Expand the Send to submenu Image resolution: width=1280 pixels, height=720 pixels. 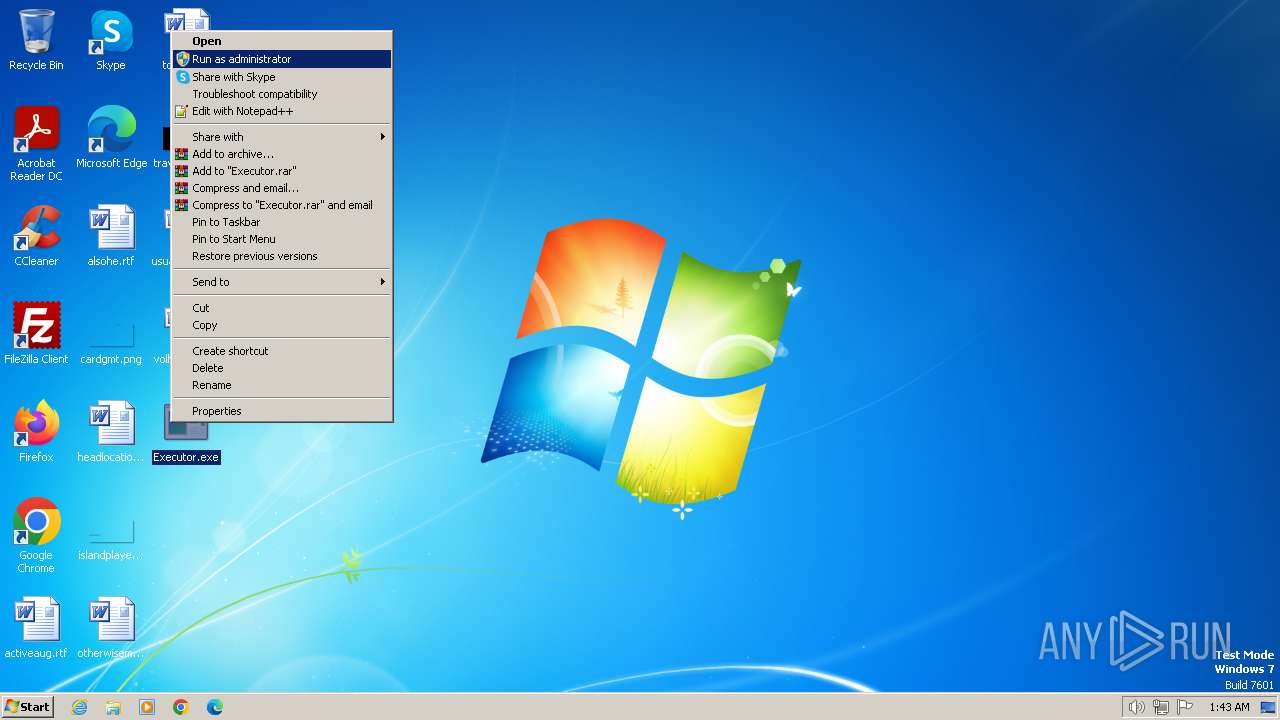tap(282, 282)
